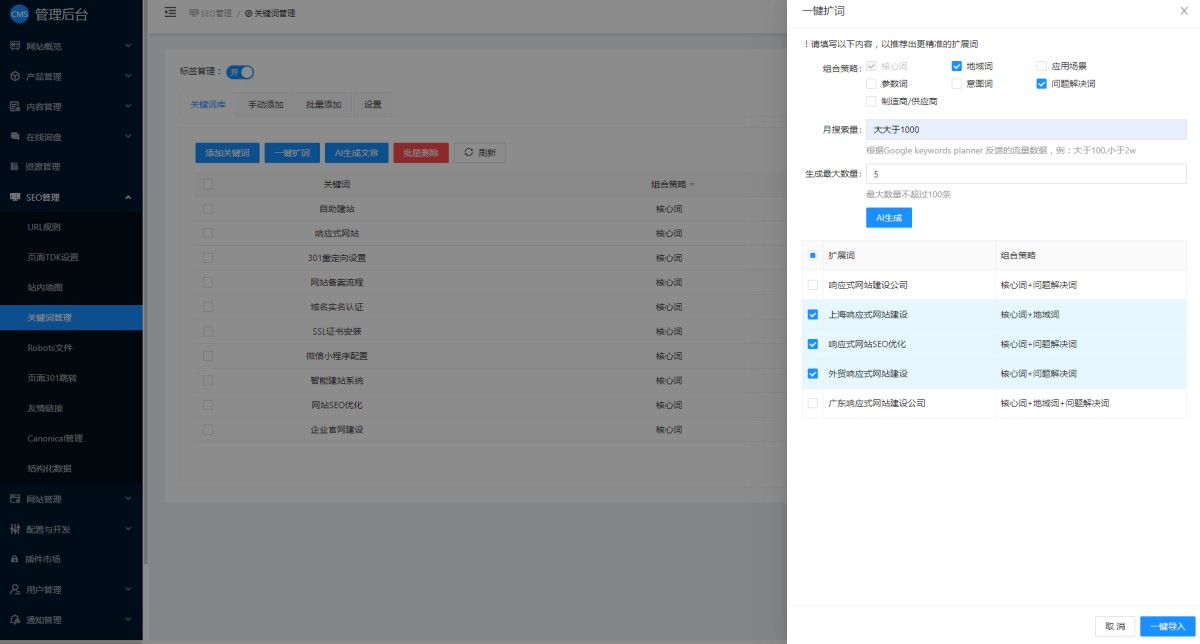Check the 应用场景 strategy checkbox
Screen dimensions: 1200x644
[x=1042, y=66]
